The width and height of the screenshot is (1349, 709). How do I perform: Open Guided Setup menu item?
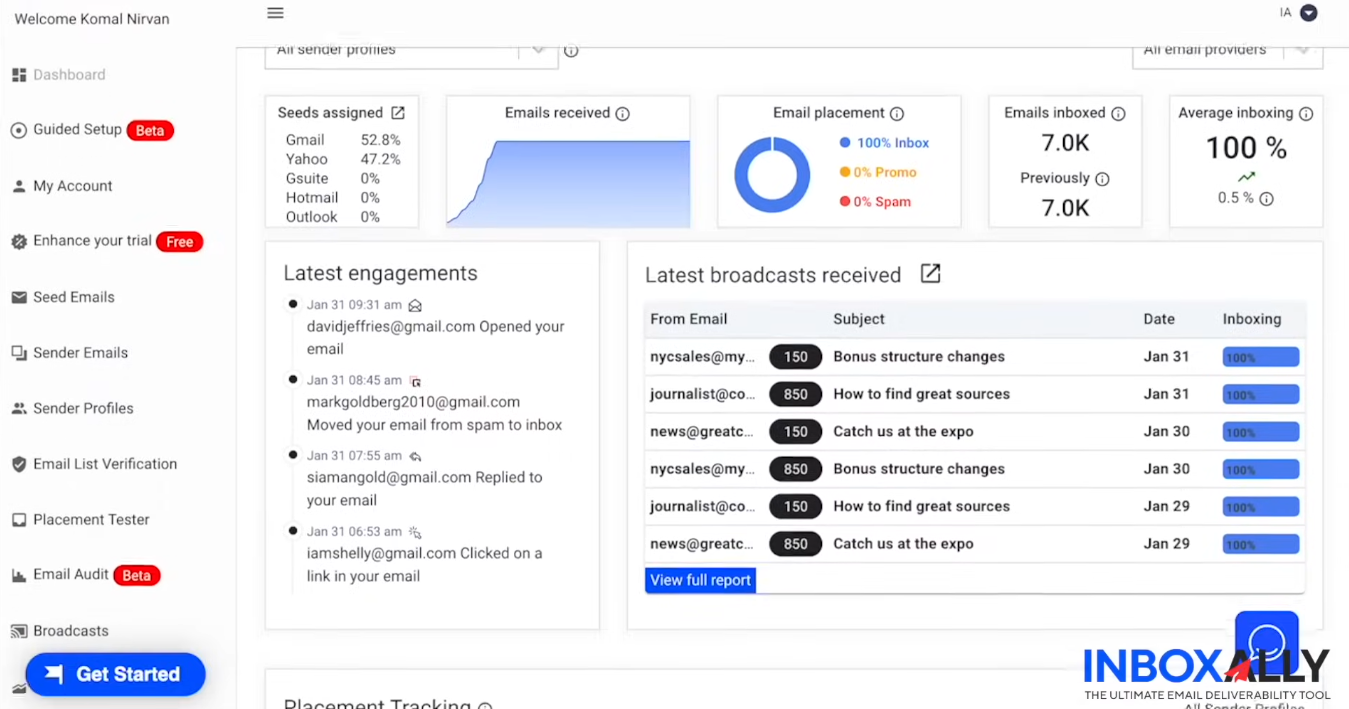point(77,129)
